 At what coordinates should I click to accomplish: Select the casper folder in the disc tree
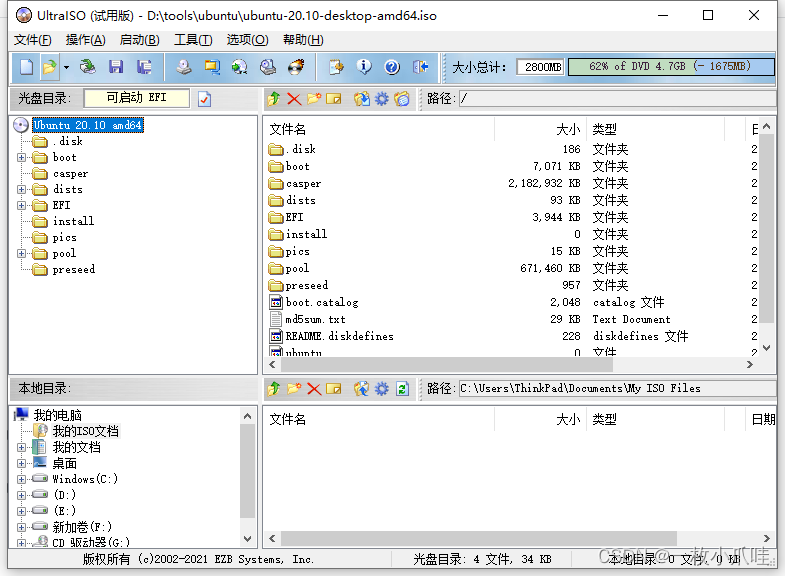[70, 174]
